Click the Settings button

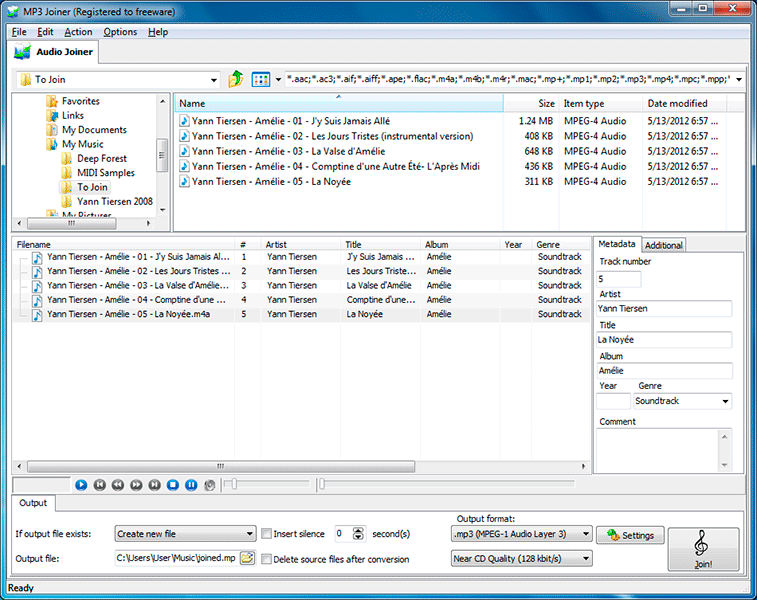click(x=630, y=535)
